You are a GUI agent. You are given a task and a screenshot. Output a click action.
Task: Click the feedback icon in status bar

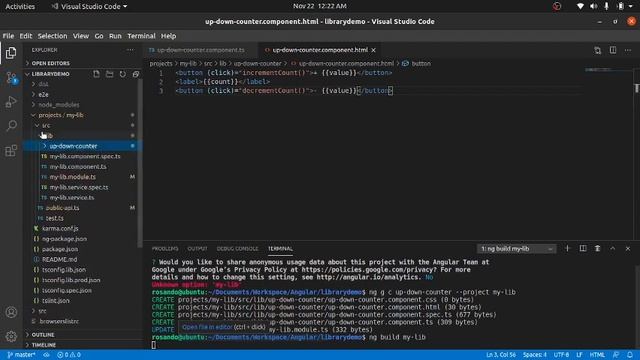(x=616, y=355)
